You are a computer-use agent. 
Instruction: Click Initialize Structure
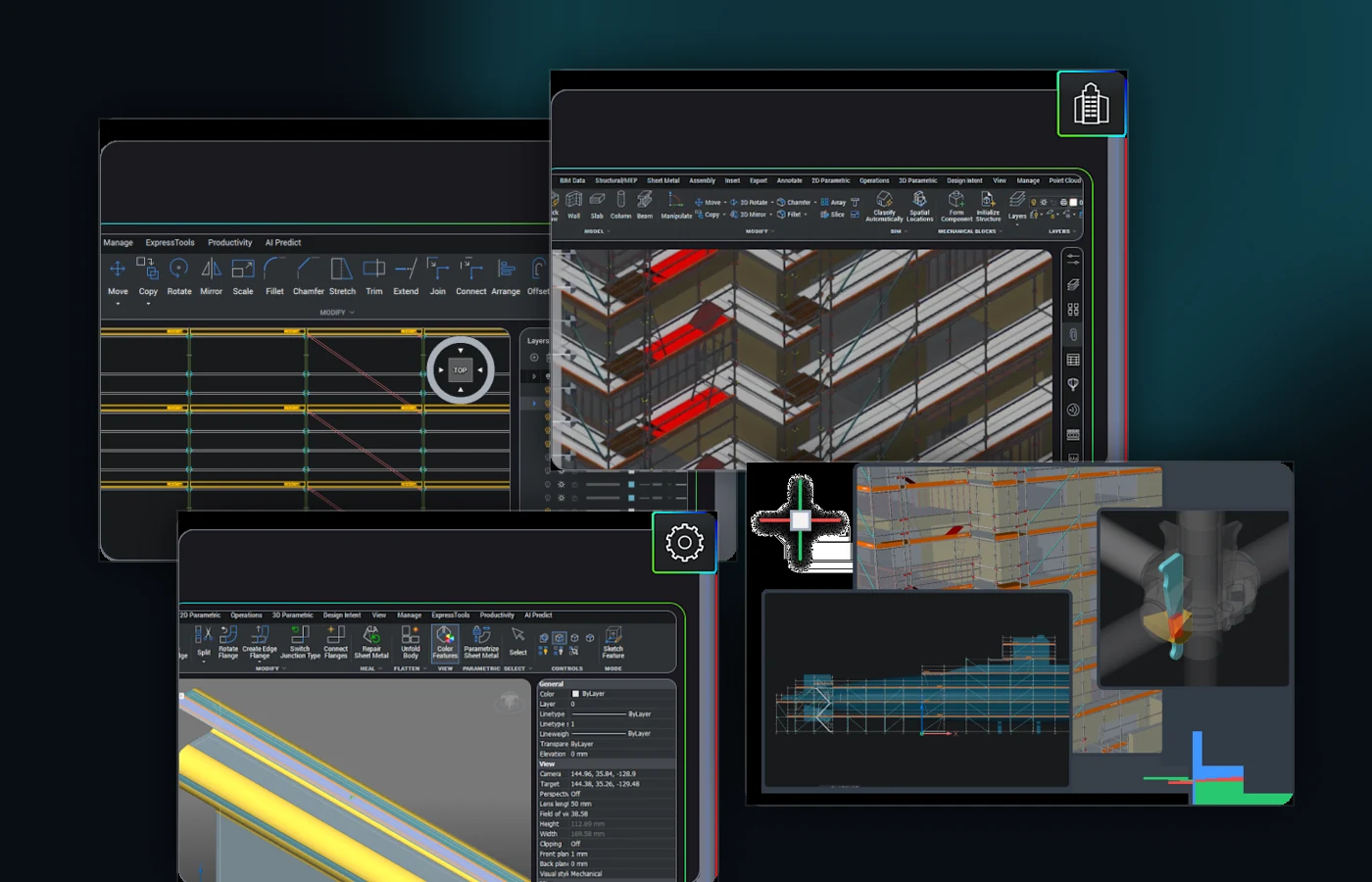988,207
